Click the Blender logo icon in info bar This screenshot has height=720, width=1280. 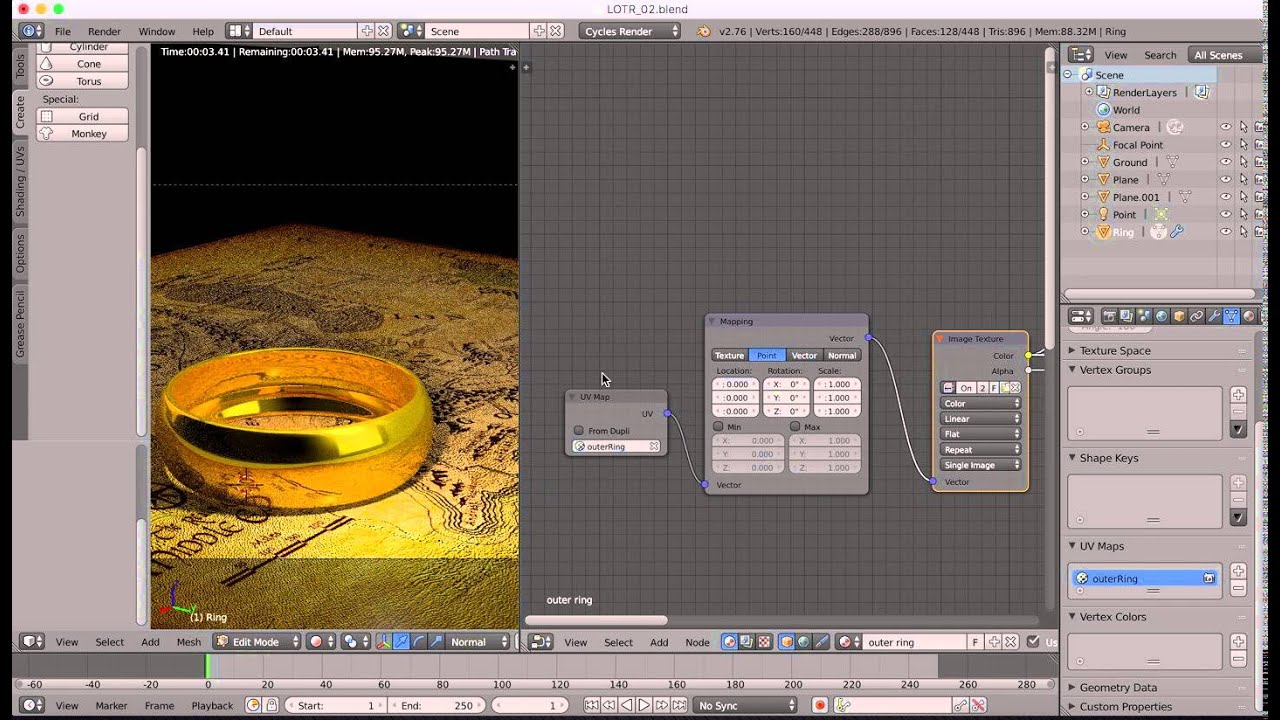pos(703,31)
